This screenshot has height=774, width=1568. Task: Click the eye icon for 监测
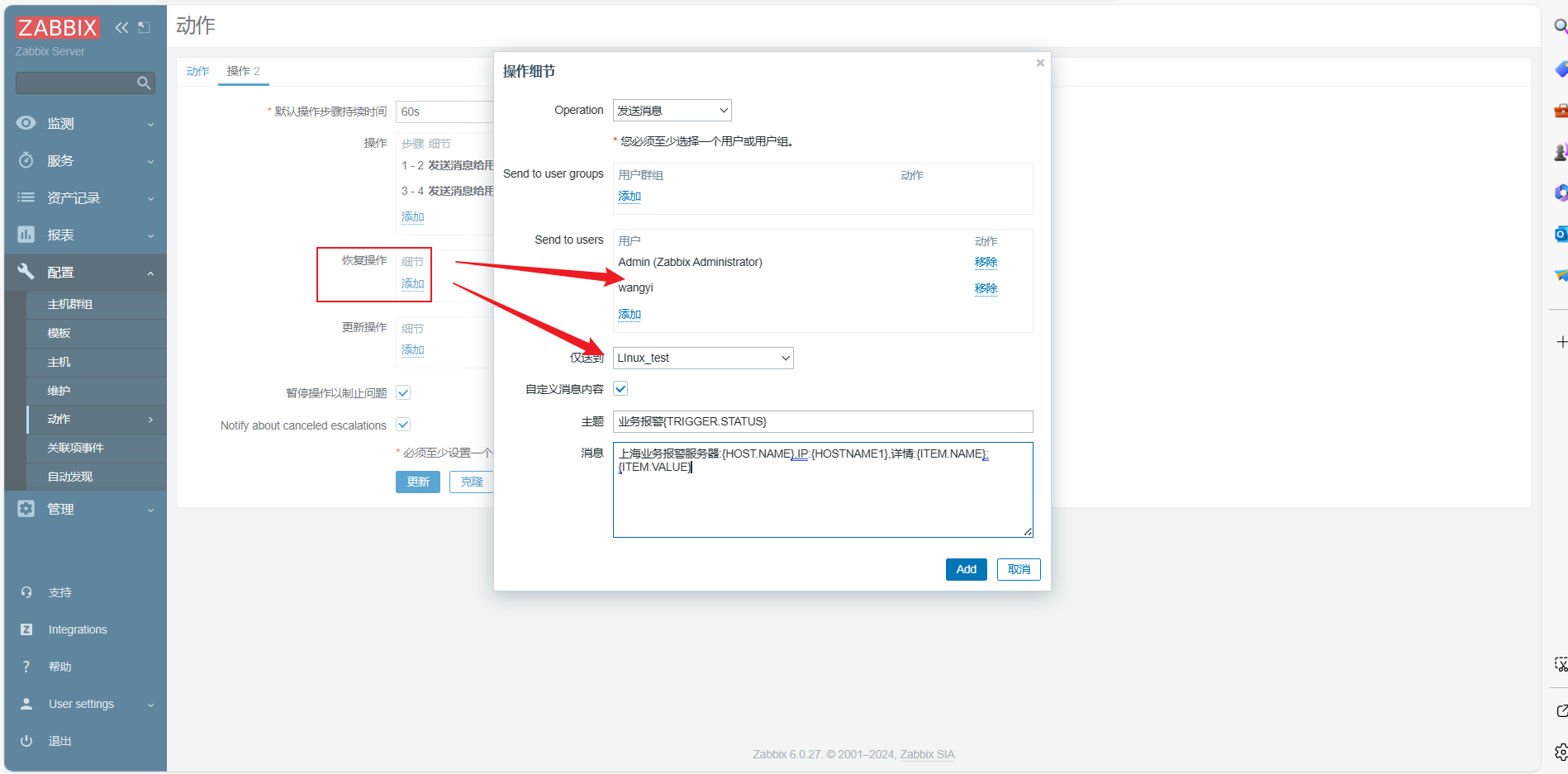(x=26, y=123)
